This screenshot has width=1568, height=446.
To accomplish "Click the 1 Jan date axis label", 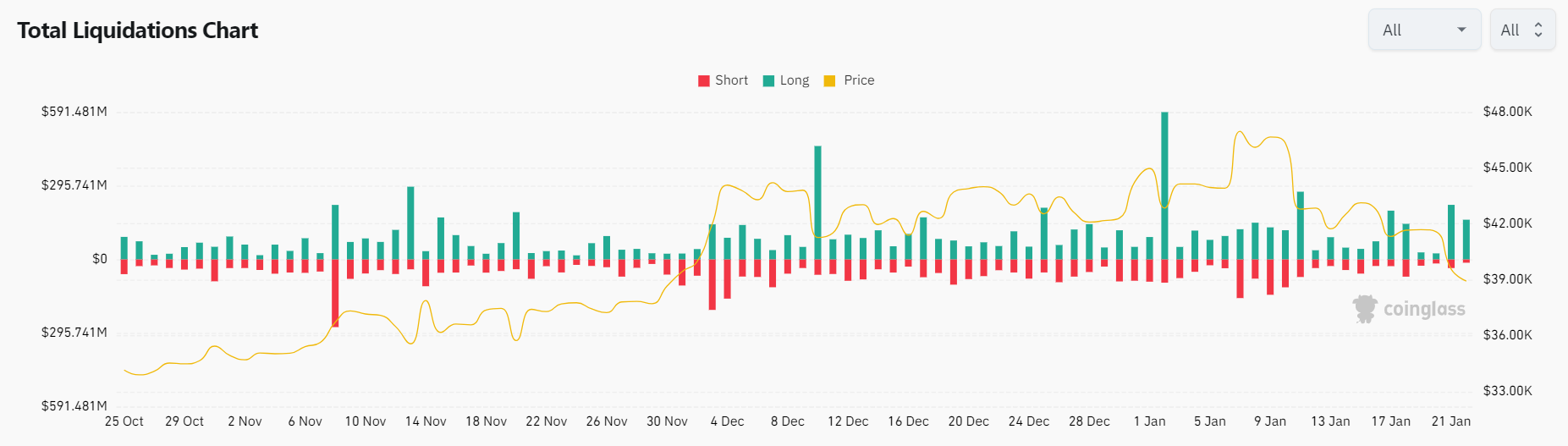I will pos(1149,421).
